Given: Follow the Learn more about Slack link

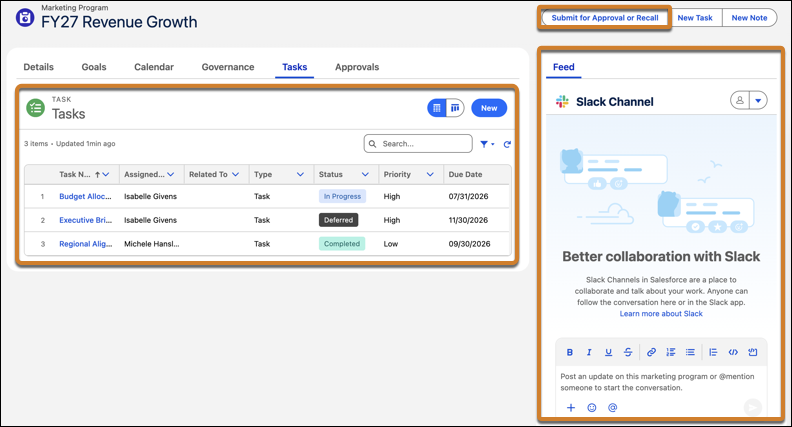Looking at the screenshot, I should [661, 313].
